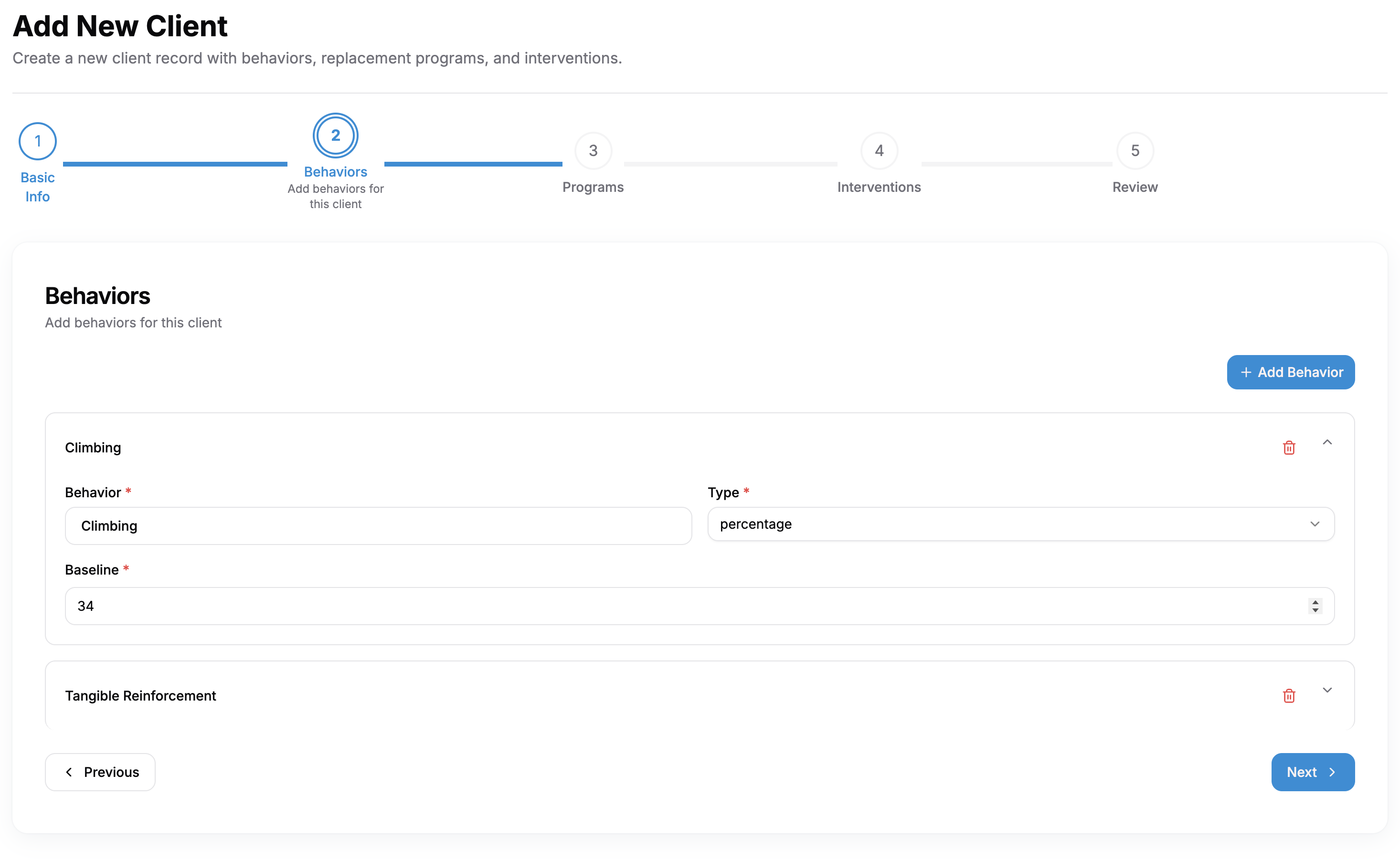The width and height of the screenshot is (1400, 859).
Task: Click the Behavior name input field
Action: pos(378,526)
